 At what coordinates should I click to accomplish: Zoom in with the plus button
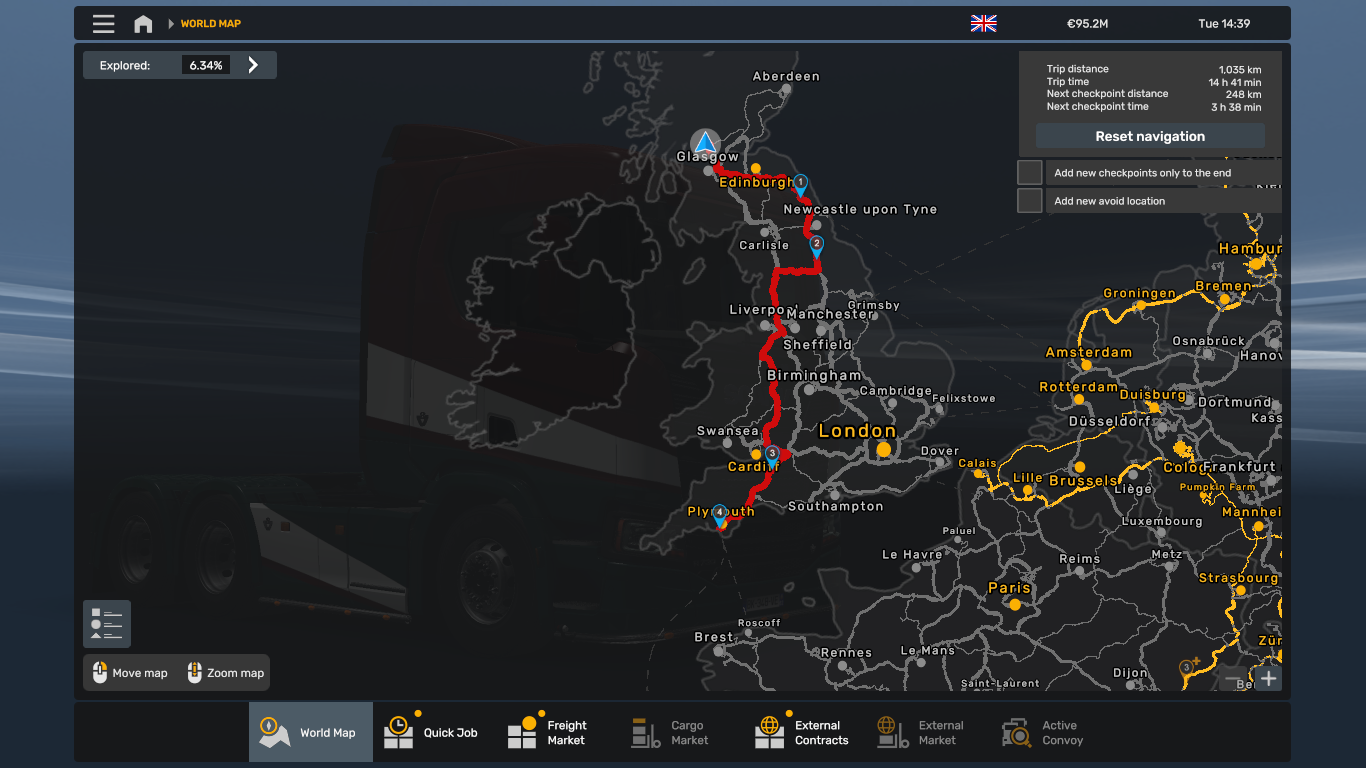point(1268,678)
